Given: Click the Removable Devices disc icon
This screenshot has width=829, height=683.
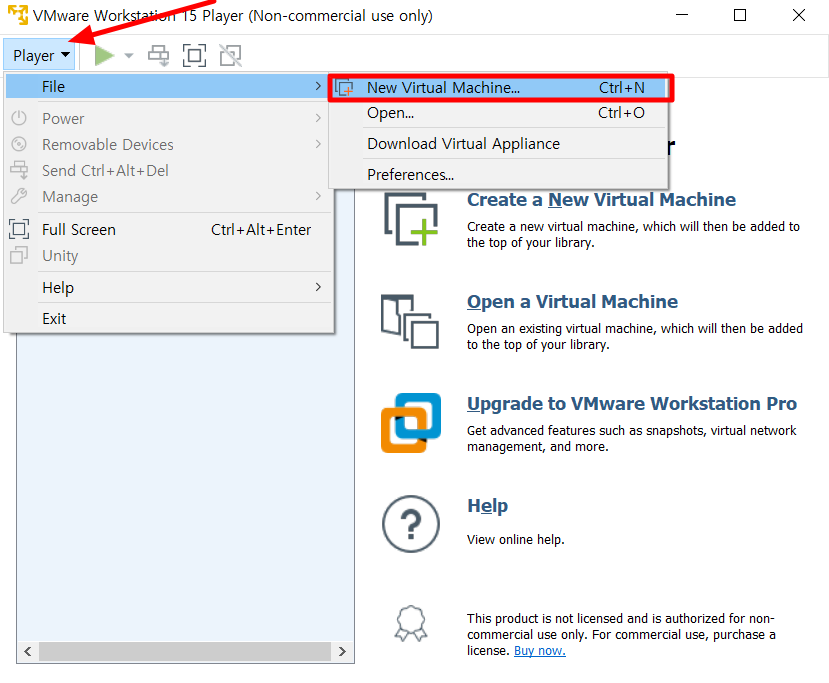Looking at the screenshot, I should 19,144.
